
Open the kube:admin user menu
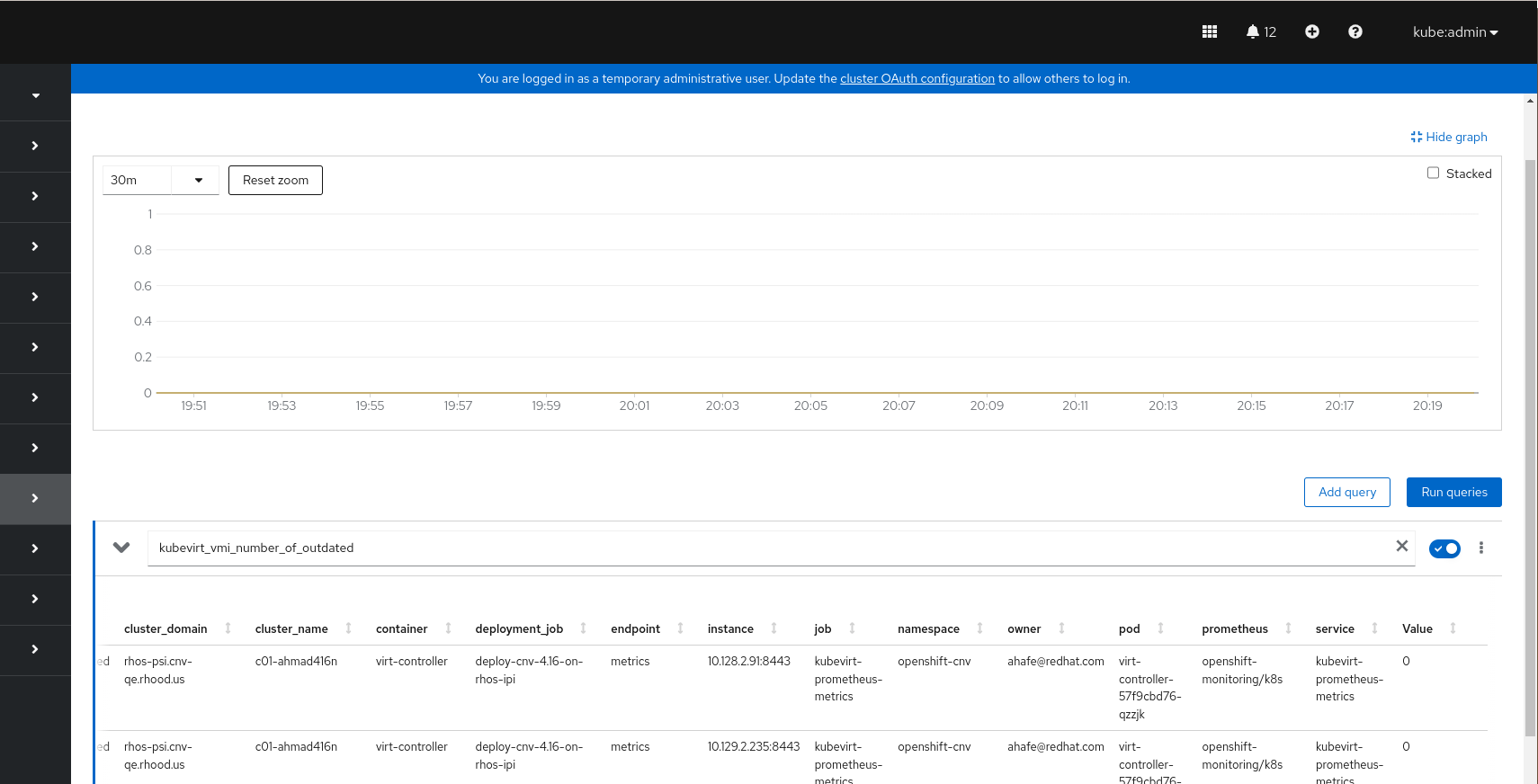(1455, 31)
